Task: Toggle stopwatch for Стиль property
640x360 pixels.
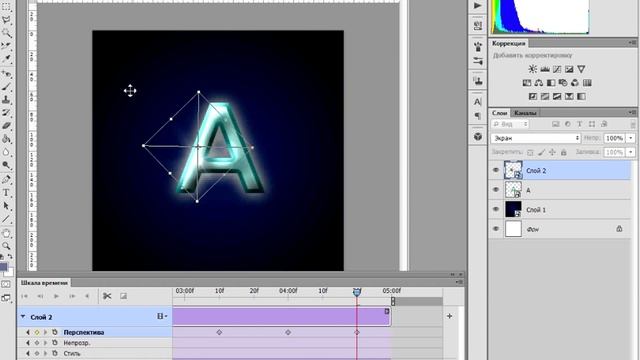Action: tap(55, 353)
